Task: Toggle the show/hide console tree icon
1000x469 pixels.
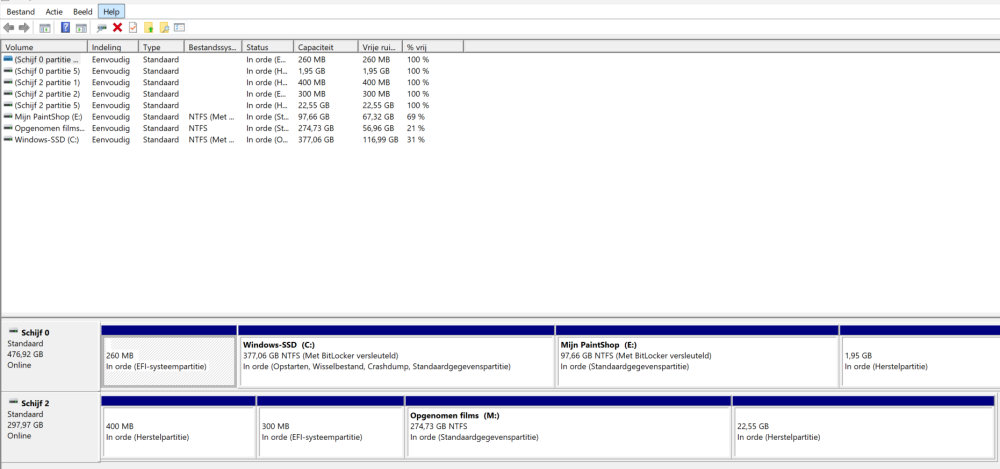Action: [x=45, y=27]
